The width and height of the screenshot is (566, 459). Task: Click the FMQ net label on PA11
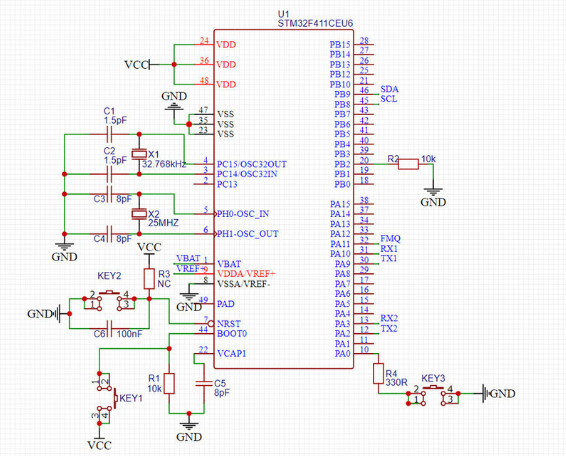coord(390,239)
